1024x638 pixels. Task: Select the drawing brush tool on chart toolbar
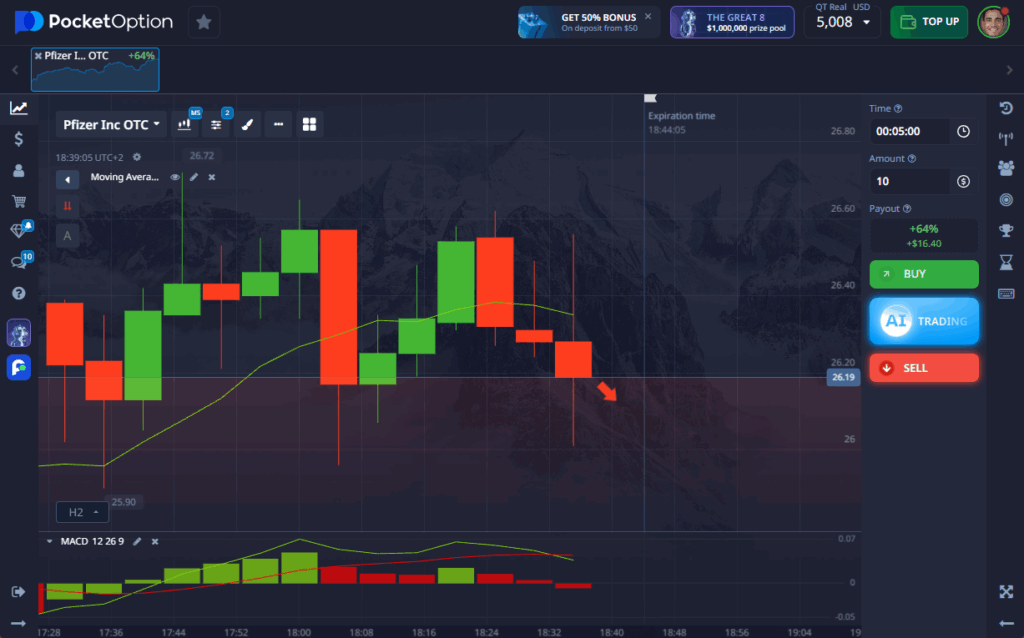click(x=247, y=124)
